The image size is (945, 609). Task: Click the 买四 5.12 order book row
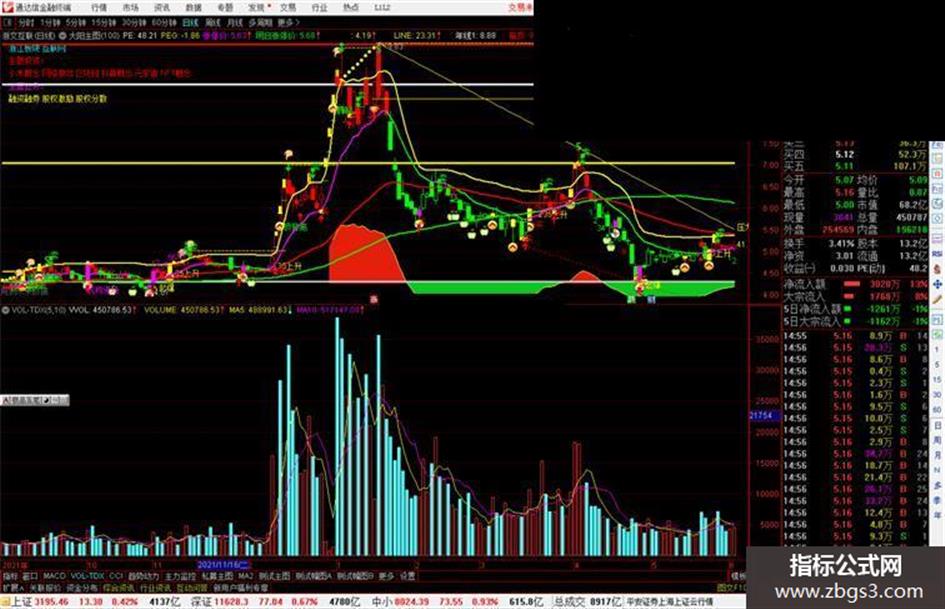(856, 154)
